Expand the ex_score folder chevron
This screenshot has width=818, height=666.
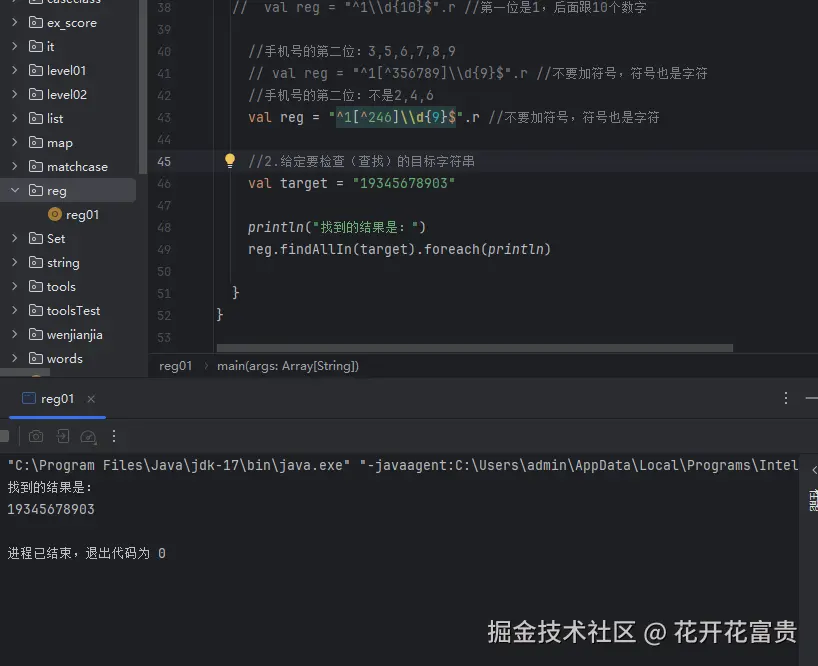pos(15,22)
